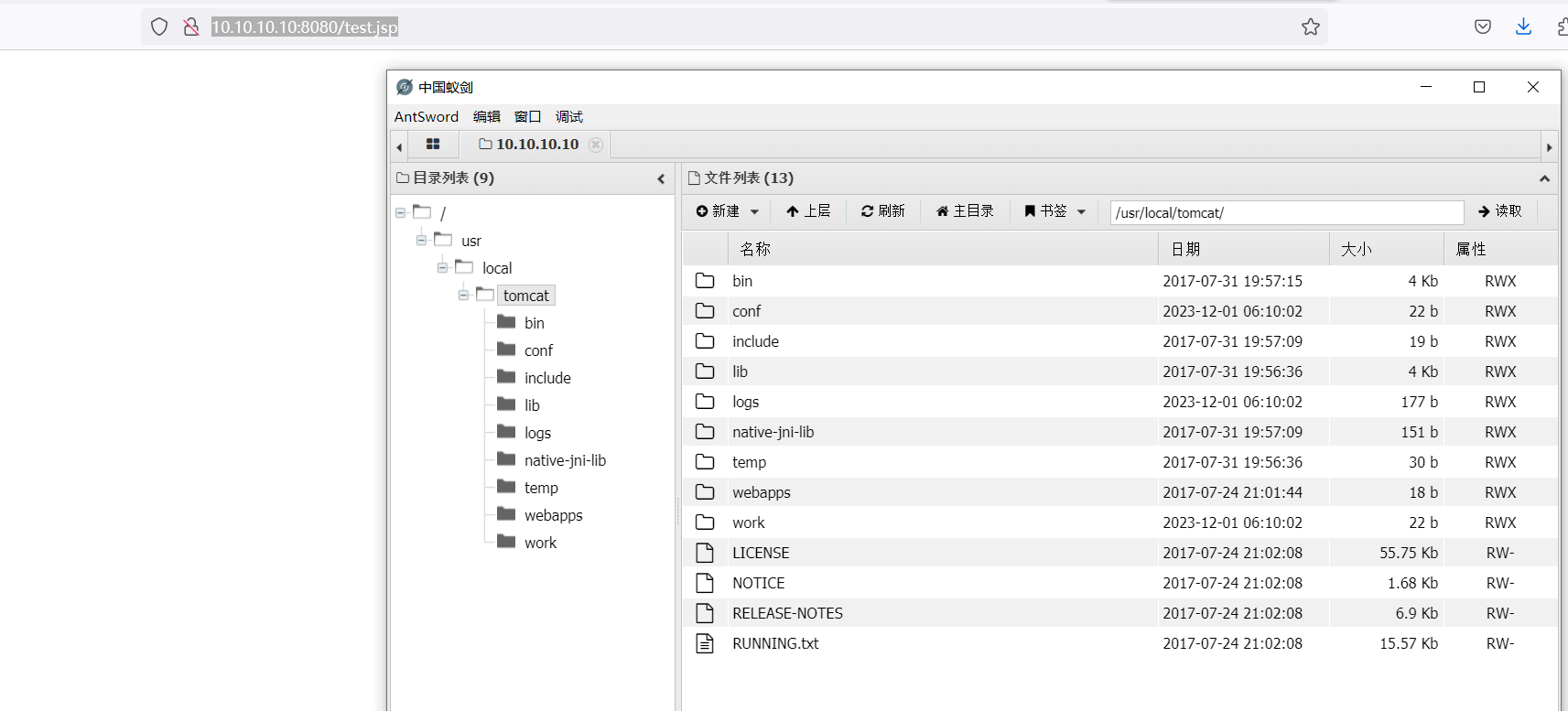Viewport: 1568px width, 711px height.
Task: Open the browser downloads icon
Action: coord(1523,27)
